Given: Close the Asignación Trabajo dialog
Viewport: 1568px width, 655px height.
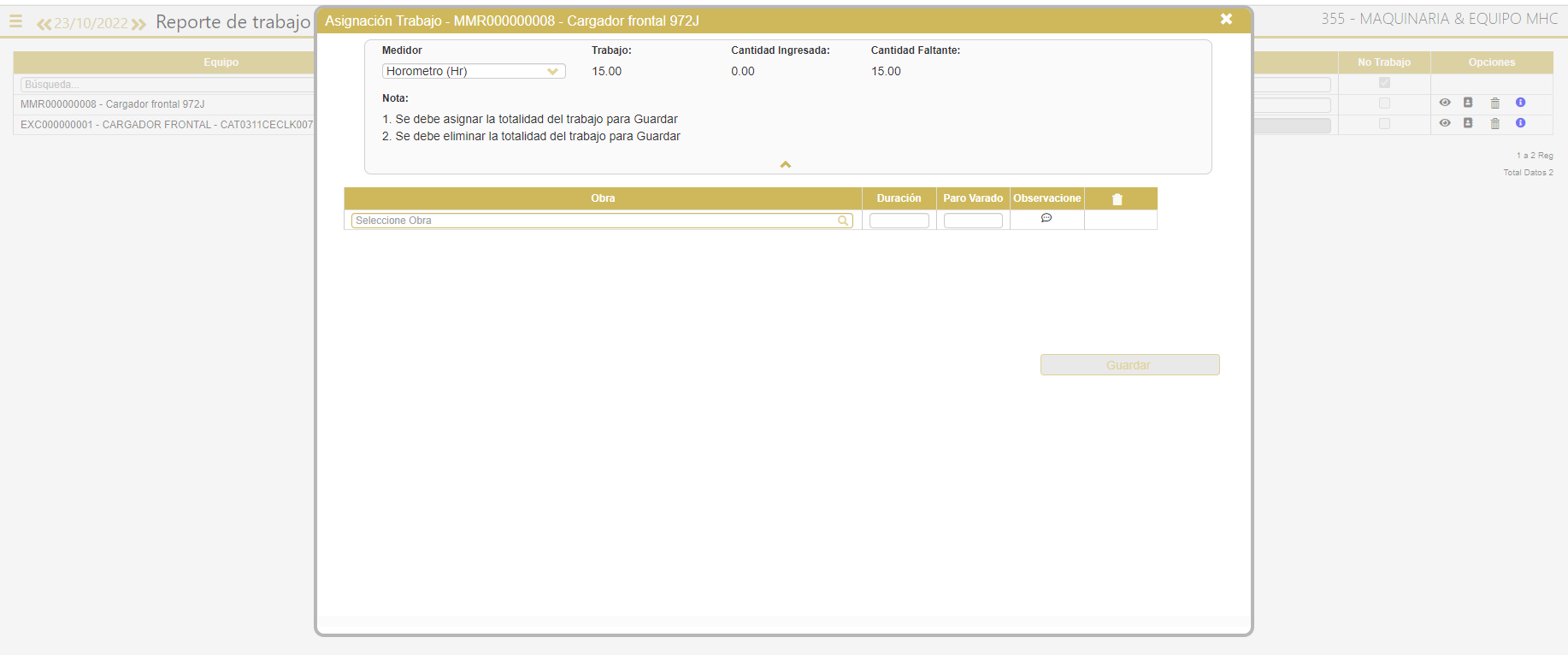Looking at the screenshot, I should (x=1226, y=19).
